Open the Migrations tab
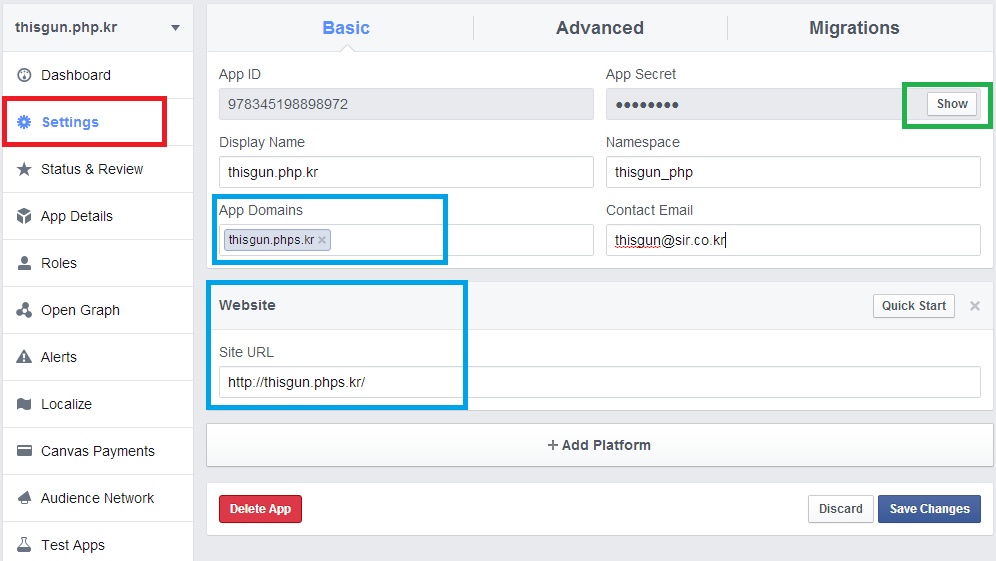This screenshot has height=561, width=996. (854, 28)
